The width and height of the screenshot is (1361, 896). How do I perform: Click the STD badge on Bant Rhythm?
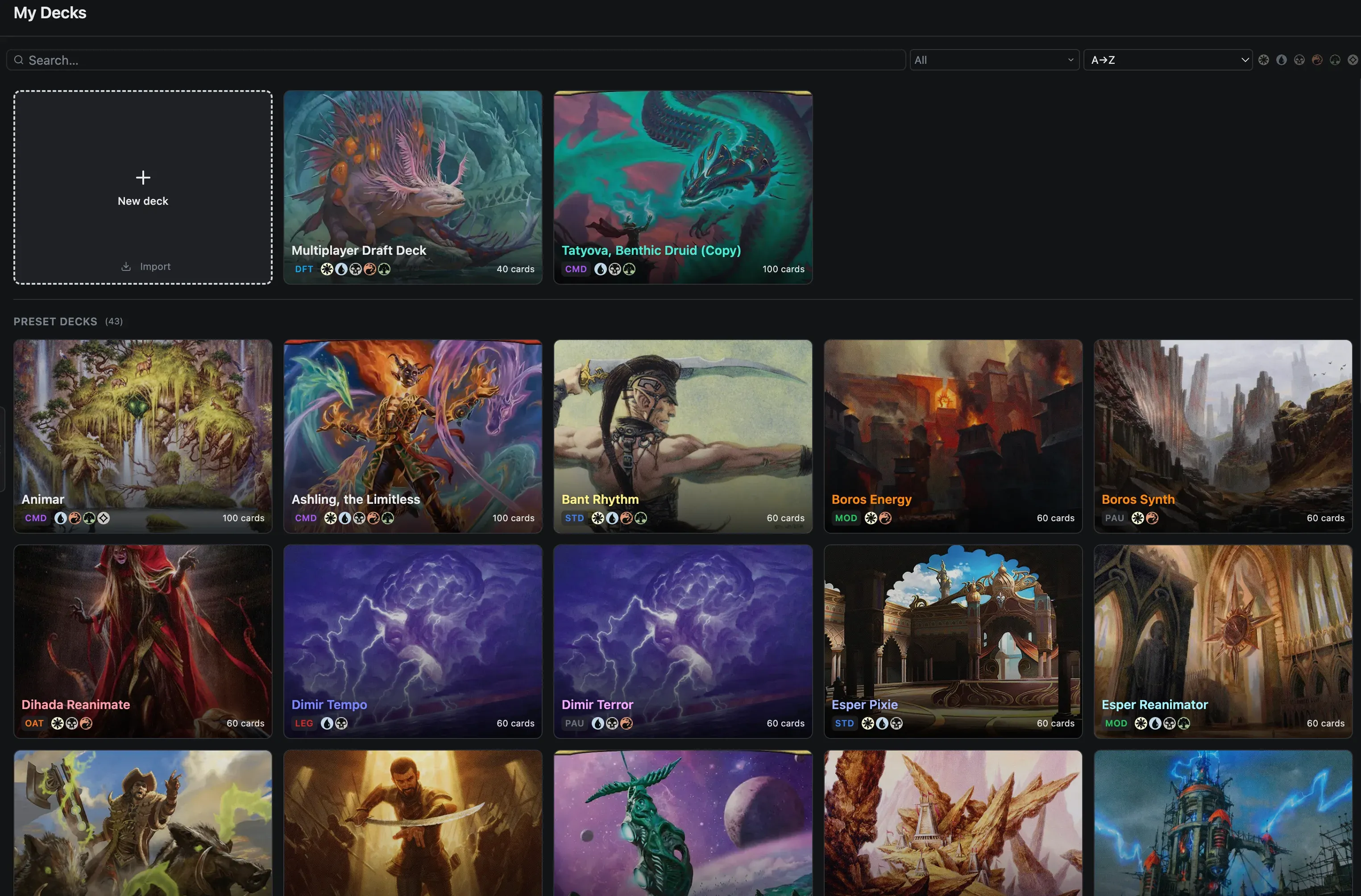tap(574, 518)
